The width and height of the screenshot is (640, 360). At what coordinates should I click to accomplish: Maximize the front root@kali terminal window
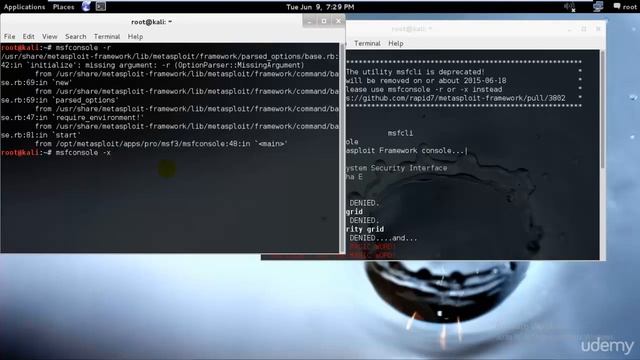pos(324,21)
